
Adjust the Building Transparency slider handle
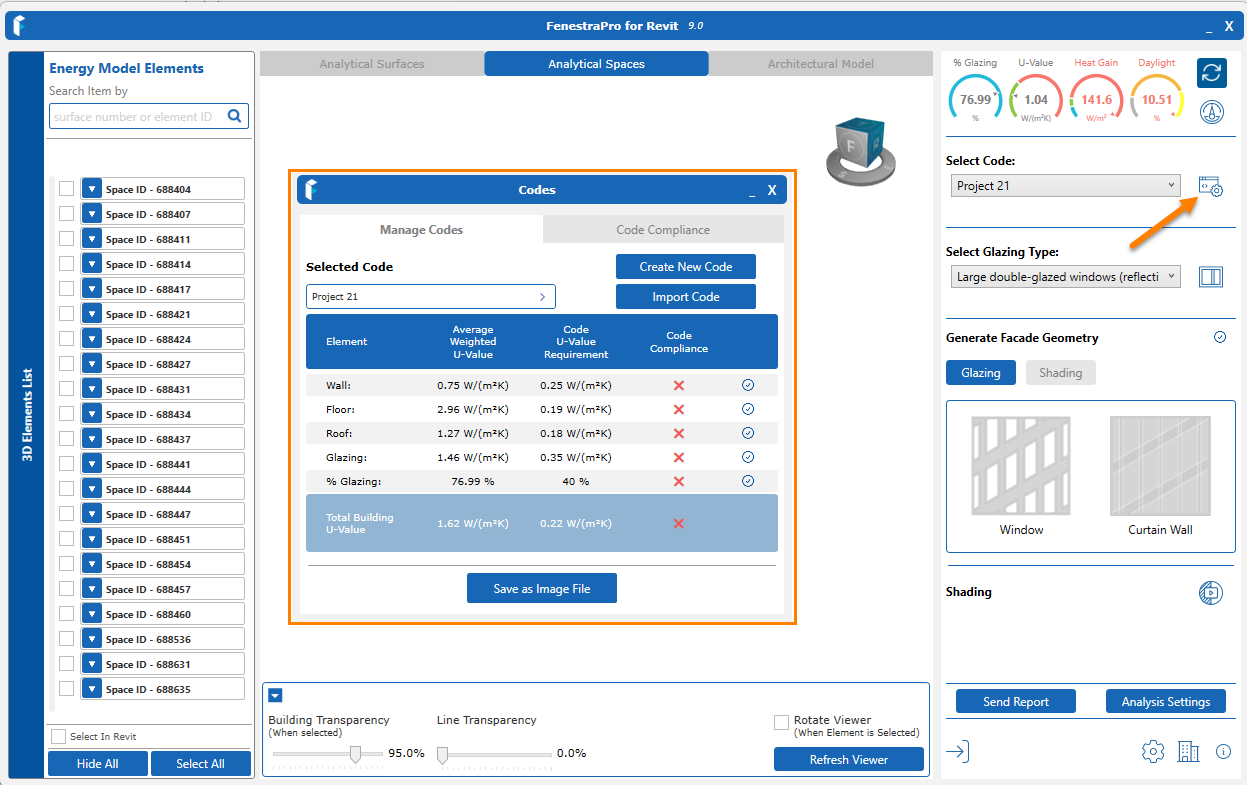coord(355,754)
